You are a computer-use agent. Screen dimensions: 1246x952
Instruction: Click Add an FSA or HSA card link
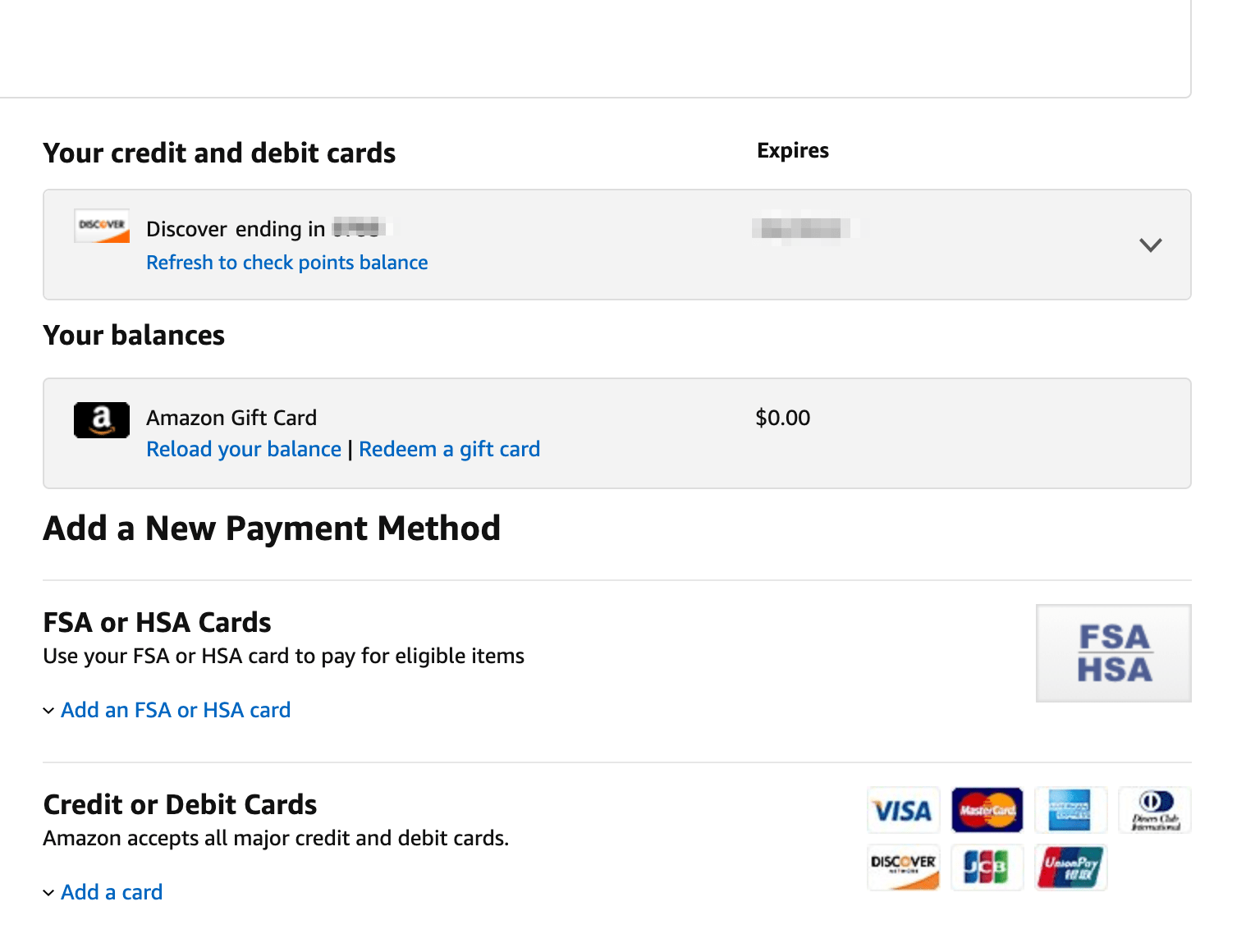point(176,710)
